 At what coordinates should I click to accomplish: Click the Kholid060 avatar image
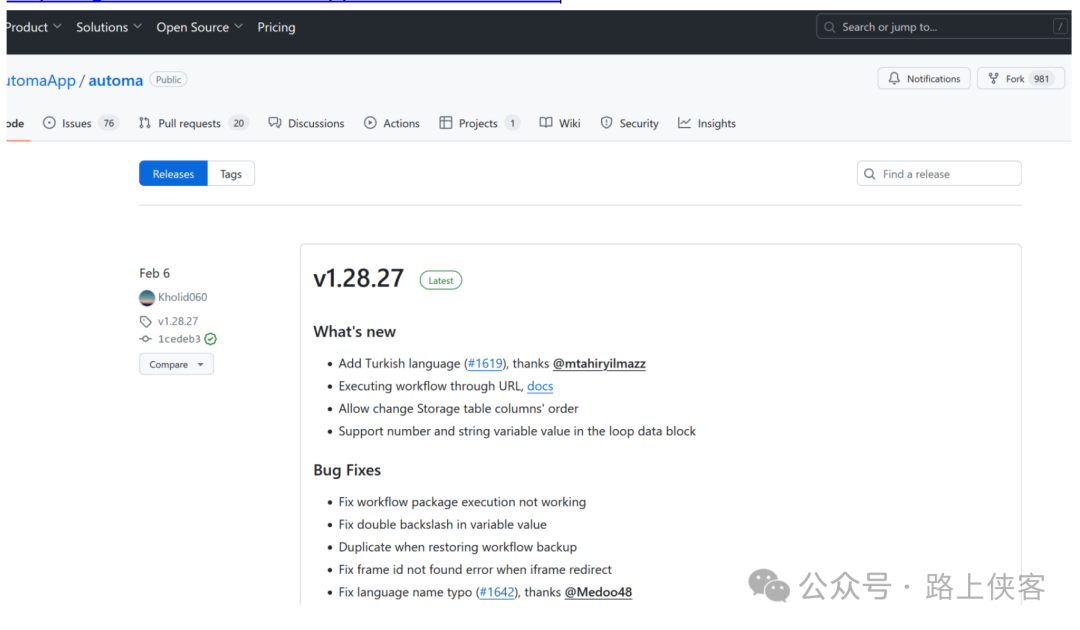click(147, 297)
